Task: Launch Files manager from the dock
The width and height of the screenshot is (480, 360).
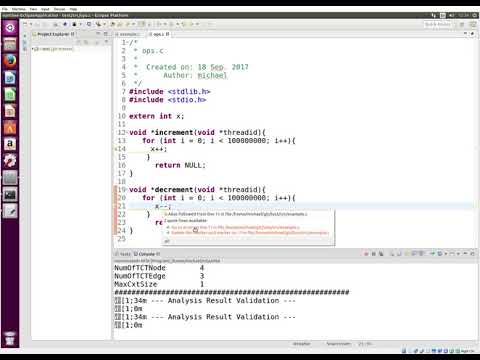Action: click(x=10, y=44)
